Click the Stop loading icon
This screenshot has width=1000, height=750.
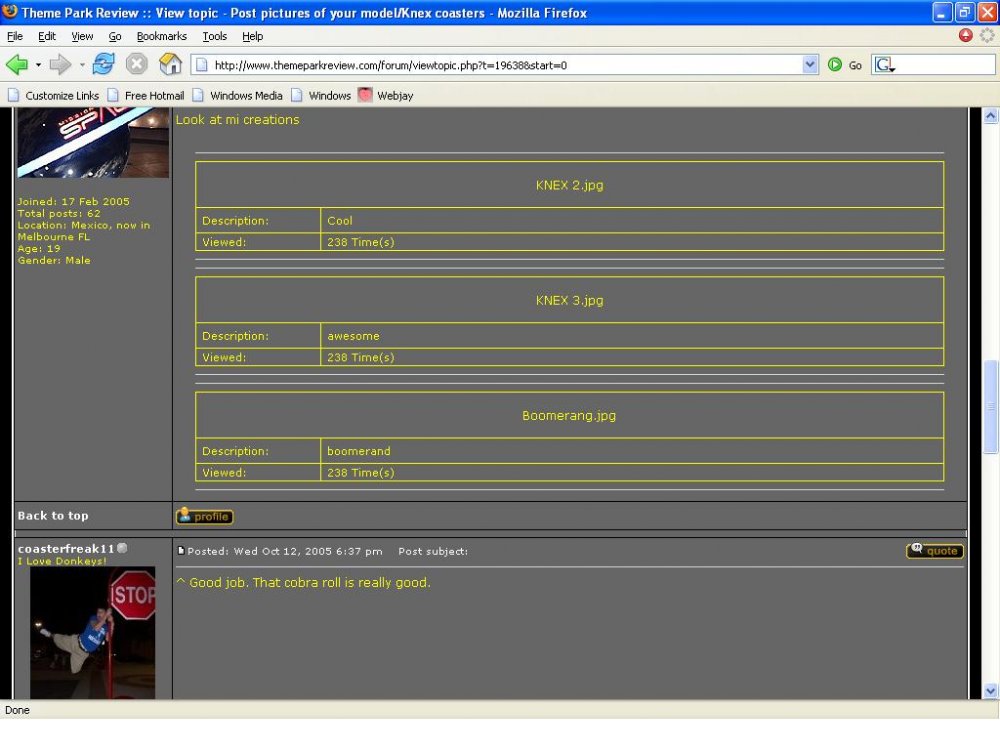coord(137,65)
